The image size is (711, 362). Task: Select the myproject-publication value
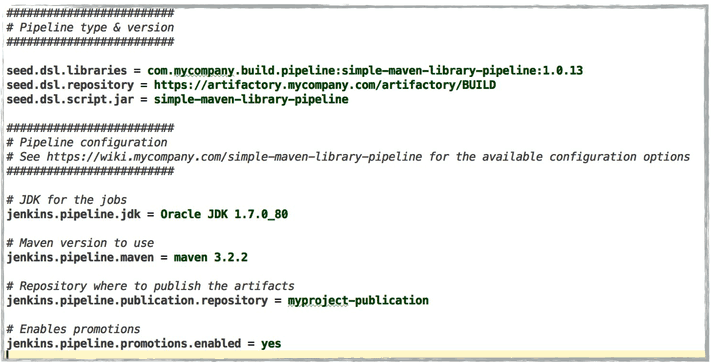(358, 300)
